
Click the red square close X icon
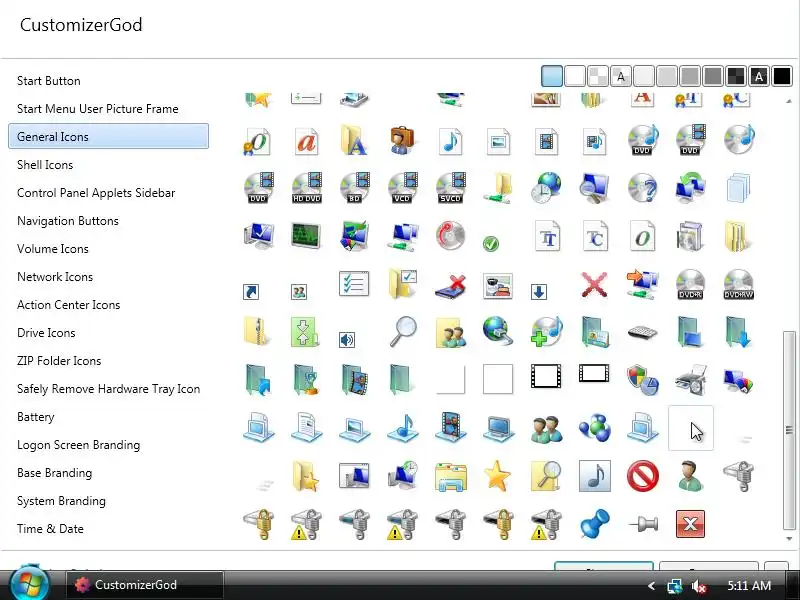[690, 523]
